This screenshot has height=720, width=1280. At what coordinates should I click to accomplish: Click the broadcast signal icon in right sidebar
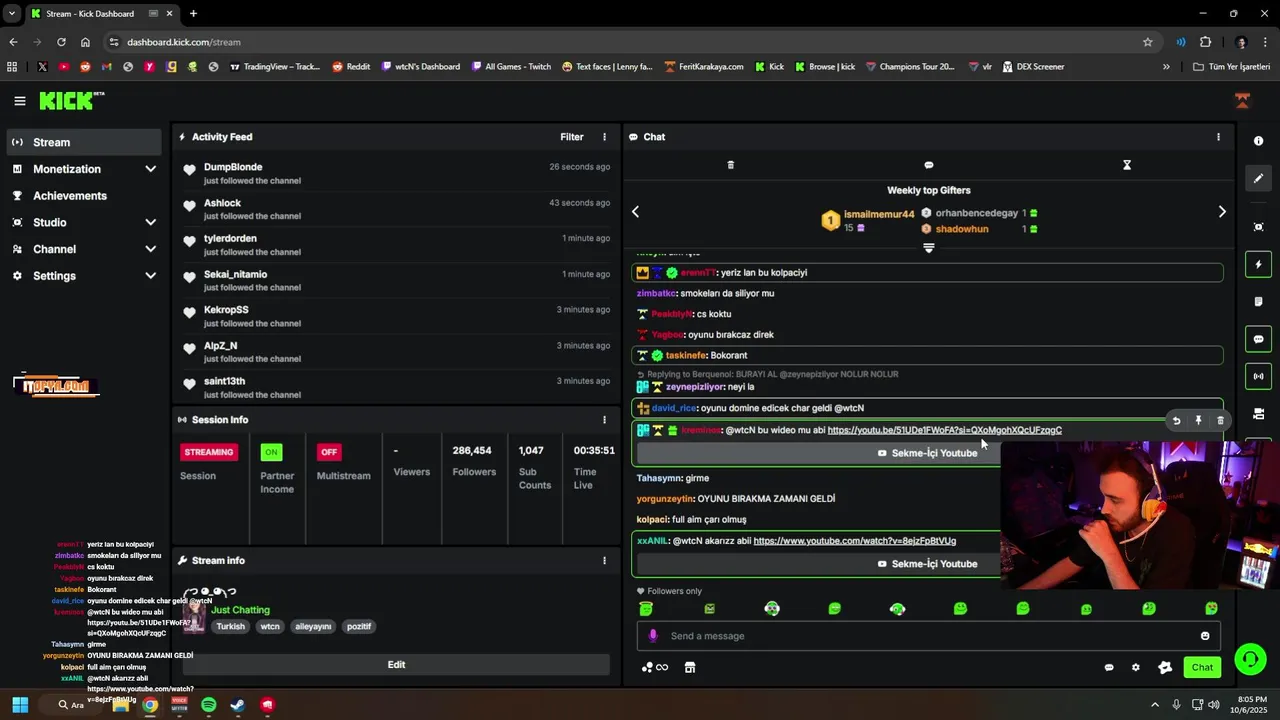click(1258, 376)
